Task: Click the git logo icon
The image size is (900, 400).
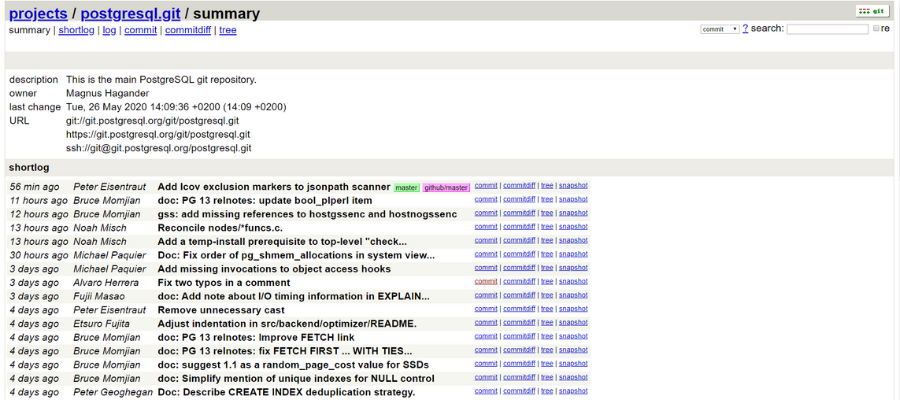Action: (x=872, y=11)
